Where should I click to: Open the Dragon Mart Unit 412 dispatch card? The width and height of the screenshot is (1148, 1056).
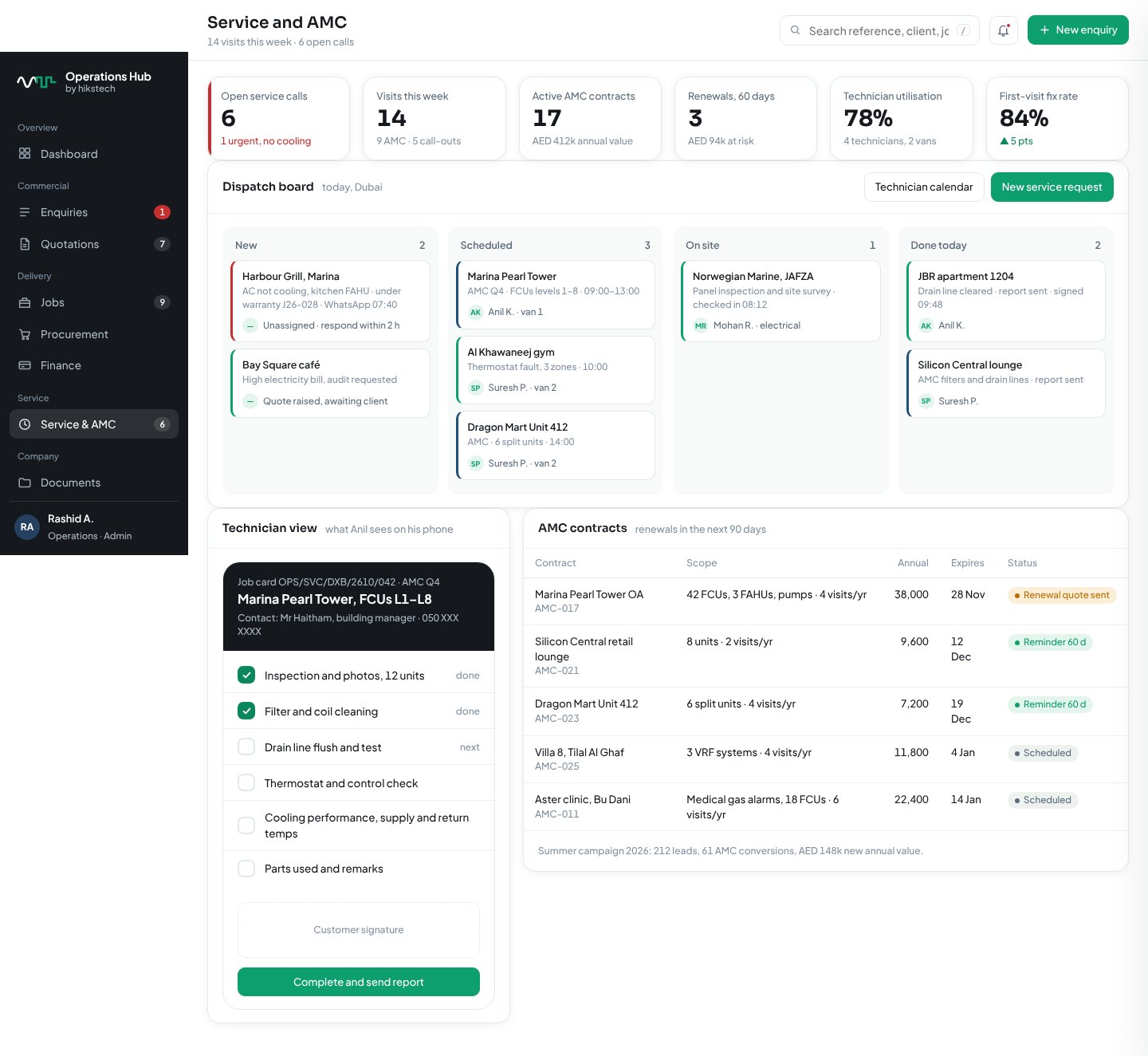pyautogui.click(x=556, y=445)
